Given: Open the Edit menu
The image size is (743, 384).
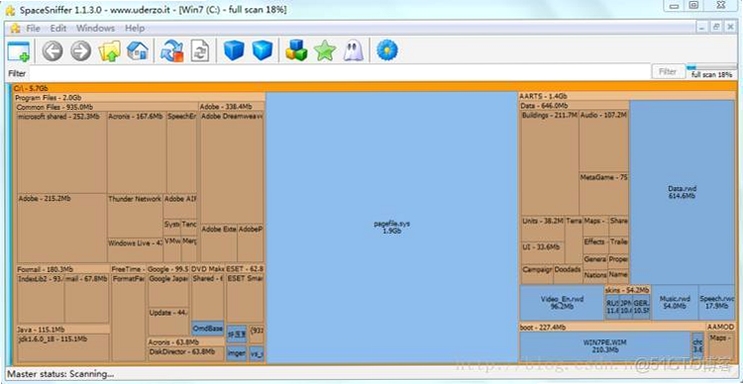Looking at the screenshot, I should [58, 28].
